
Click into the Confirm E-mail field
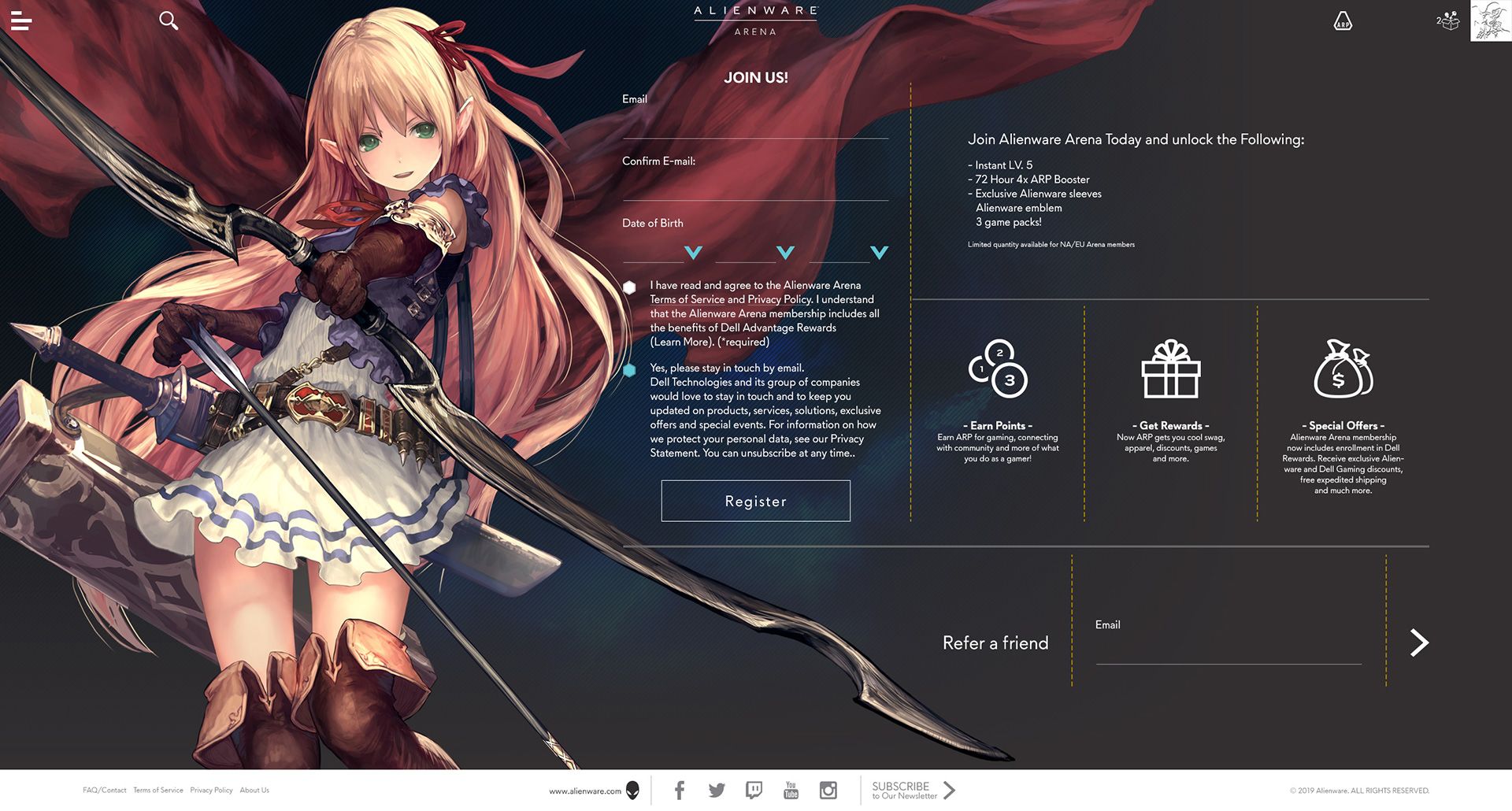pos(755,187)
